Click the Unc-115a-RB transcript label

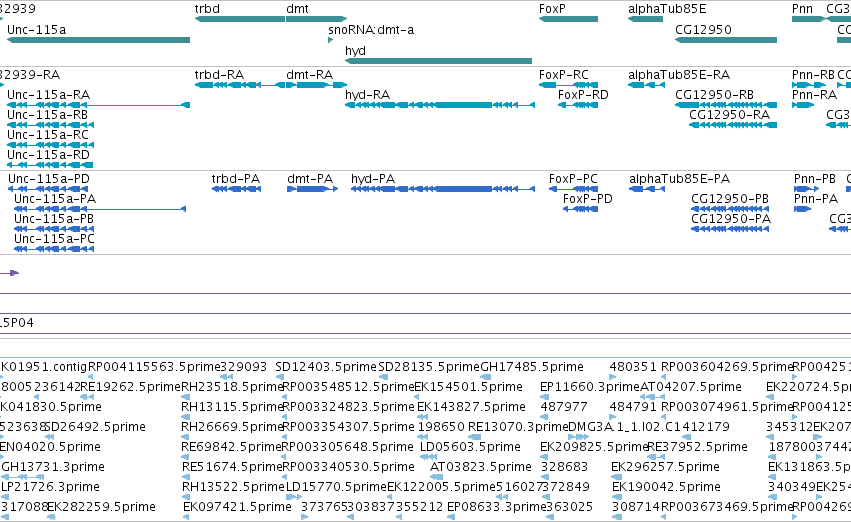click(47, 115)
